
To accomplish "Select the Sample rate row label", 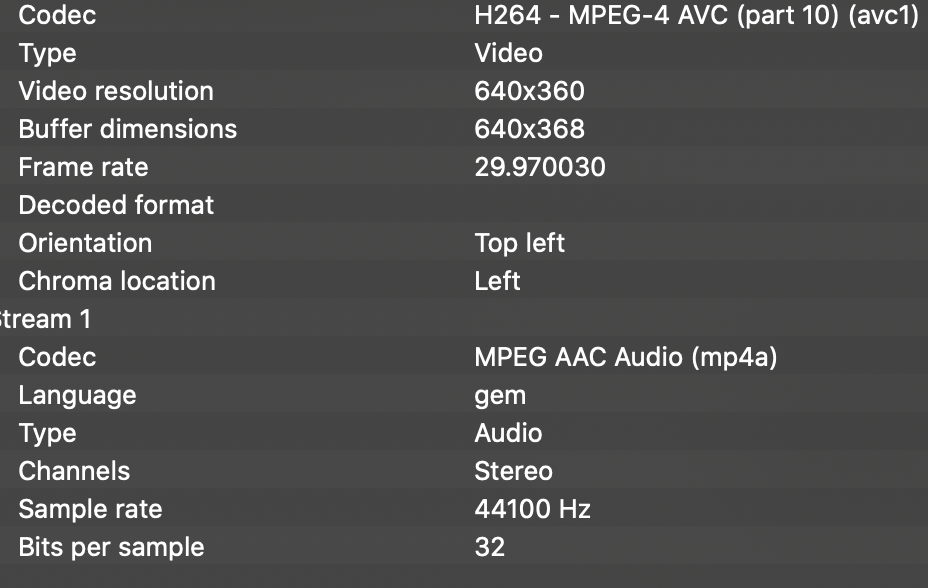I will [x=90, y=509].
